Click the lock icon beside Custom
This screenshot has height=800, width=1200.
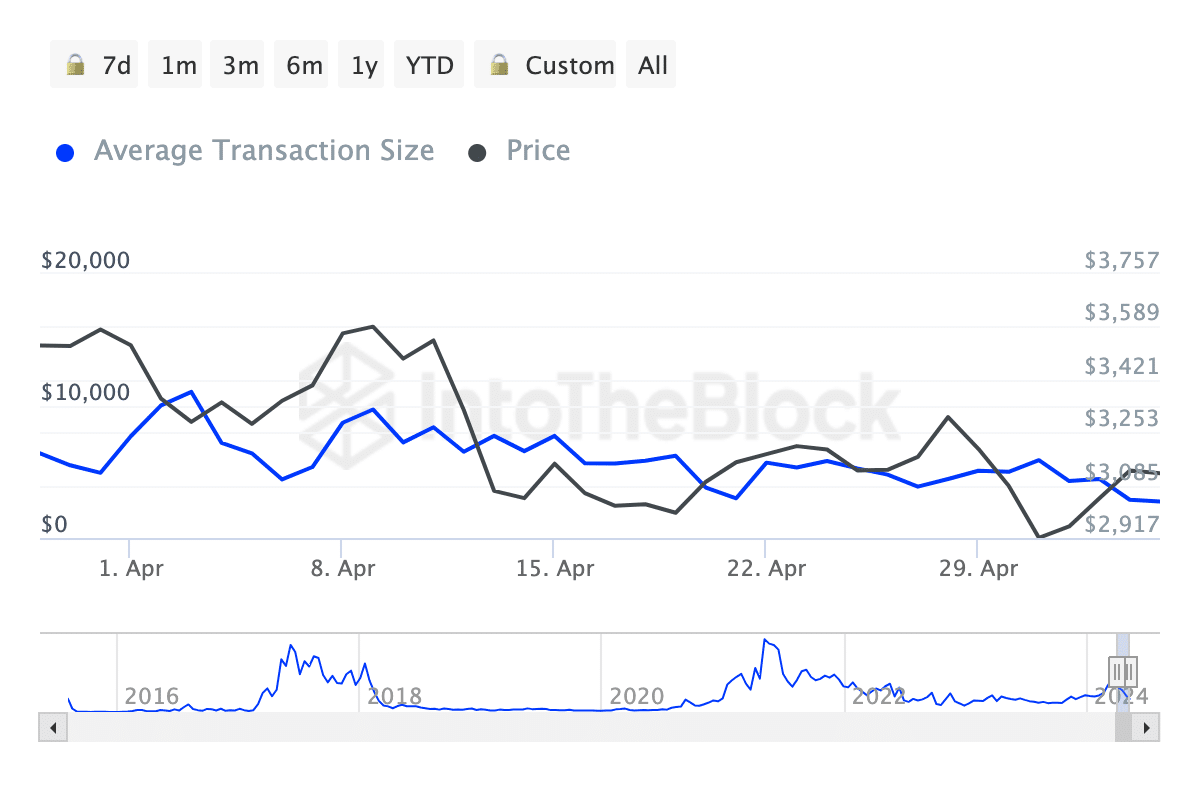(x=499, y=66)
